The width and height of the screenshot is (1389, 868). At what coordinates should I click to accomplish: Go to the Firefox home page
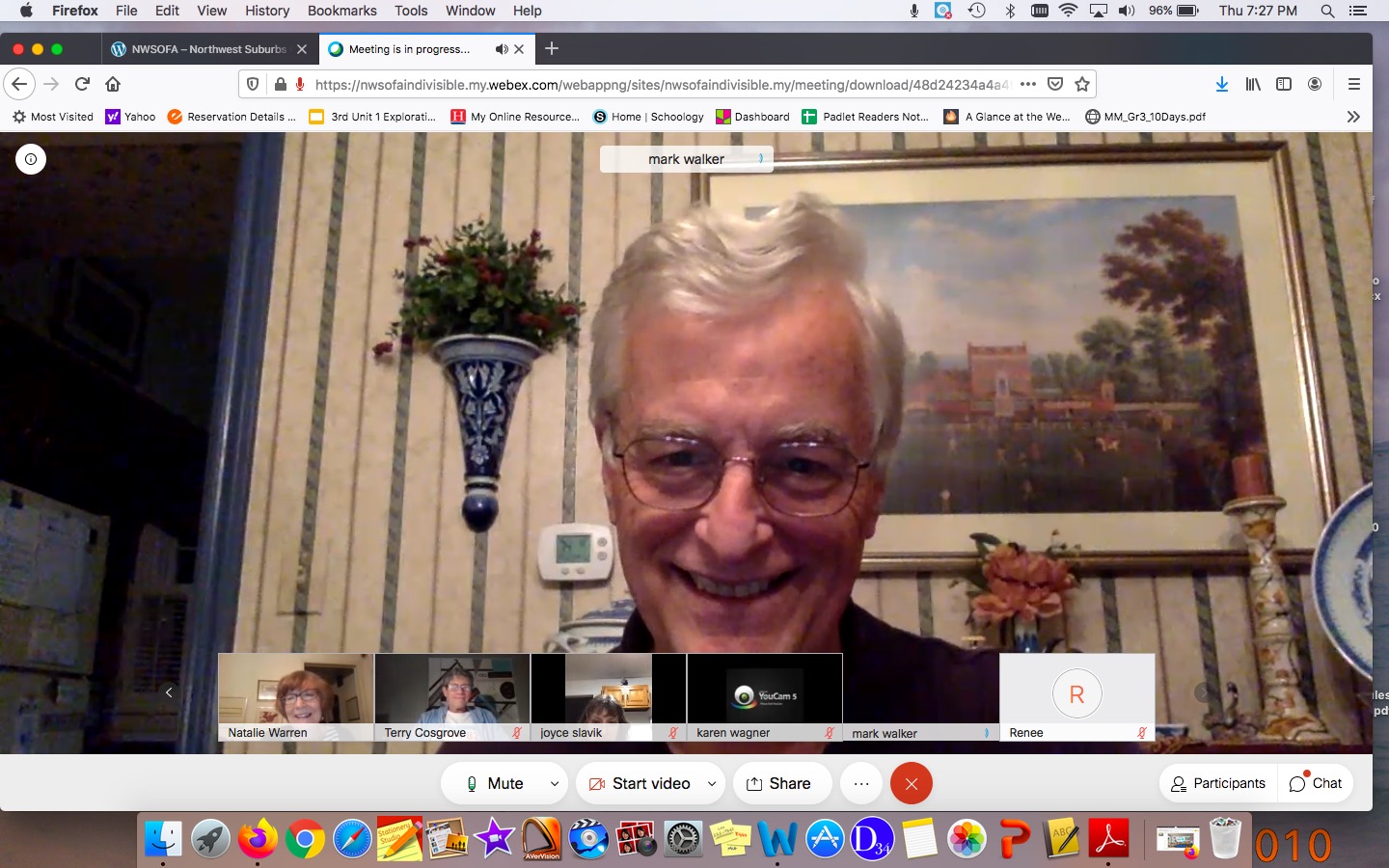[113, 84]
